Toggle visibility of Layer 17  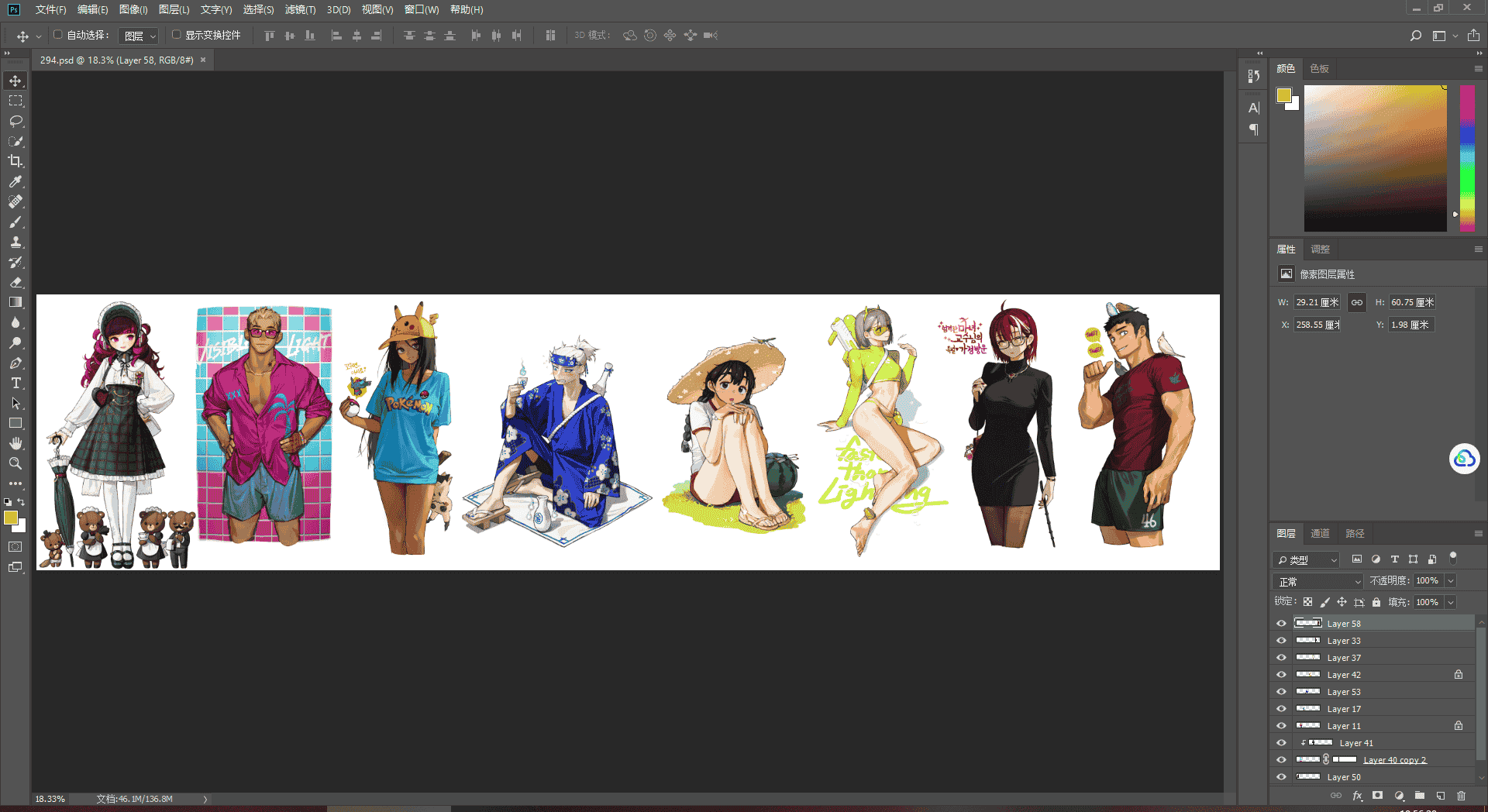pos(1281,709)
